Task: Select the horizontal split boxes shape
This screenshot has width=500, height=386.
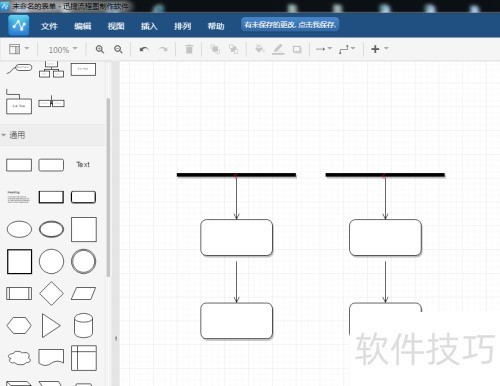Action: coord(51,102)
